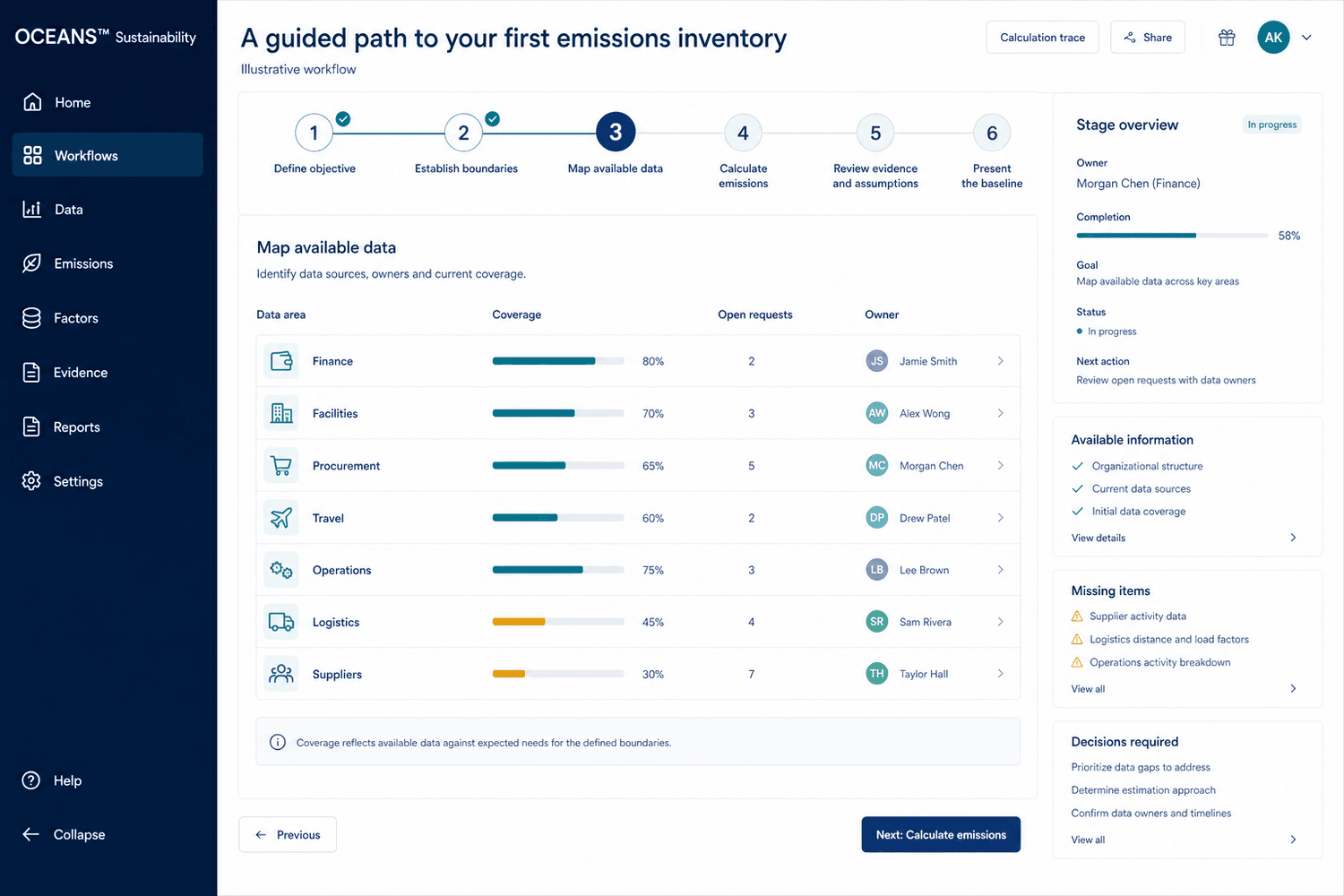The height and width of the screenshot is (896, 1344).
Task: Click the Procurement shopping cart icon
Action: point(281,466)
